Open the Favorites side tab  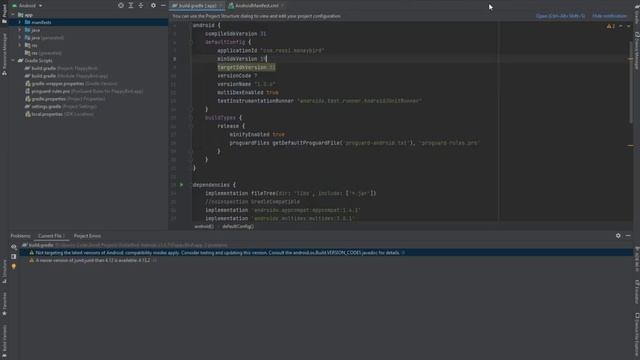coord(4,303)
